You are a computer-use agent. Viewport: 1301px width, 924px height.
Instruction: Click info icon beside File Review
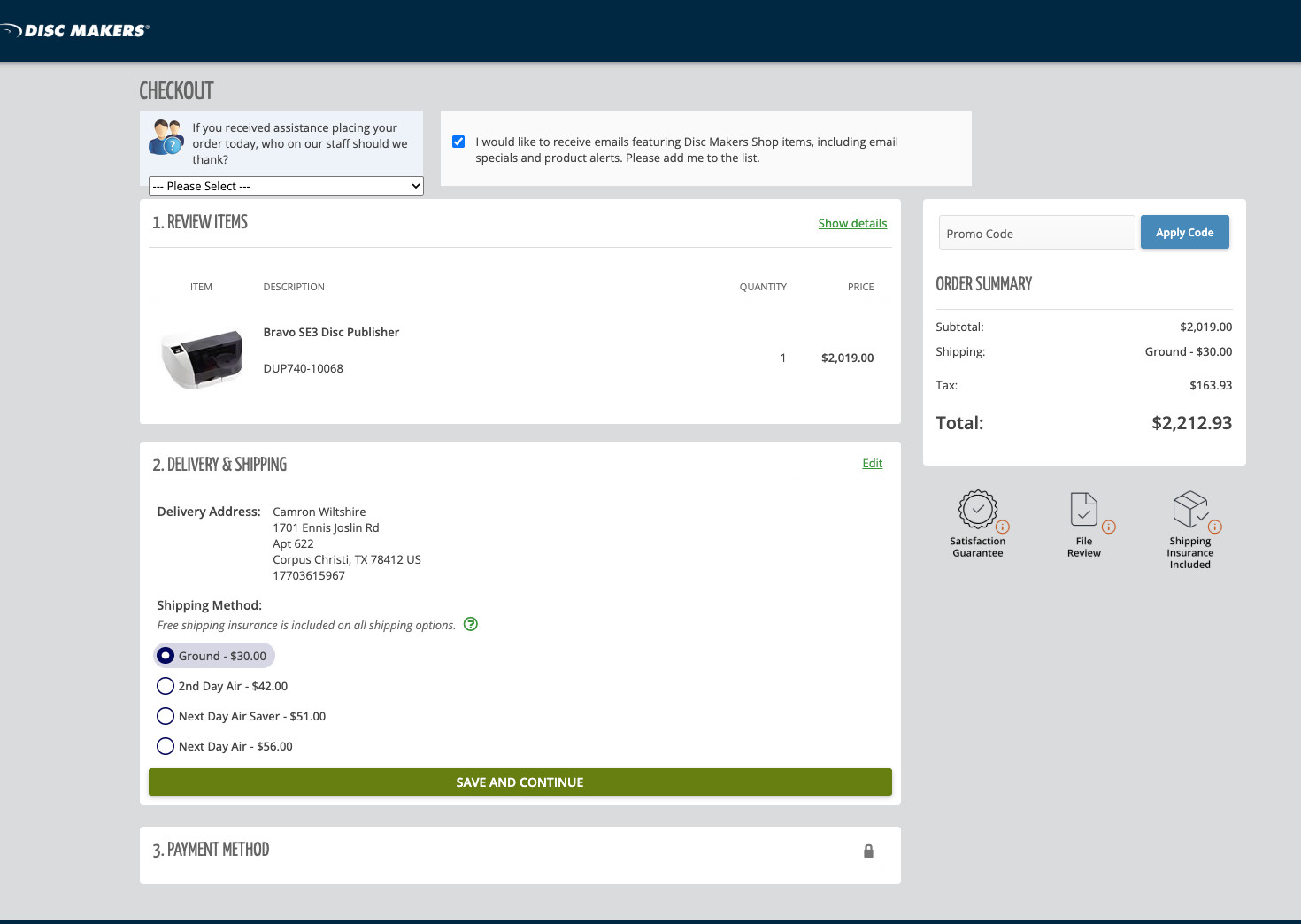1109,527
